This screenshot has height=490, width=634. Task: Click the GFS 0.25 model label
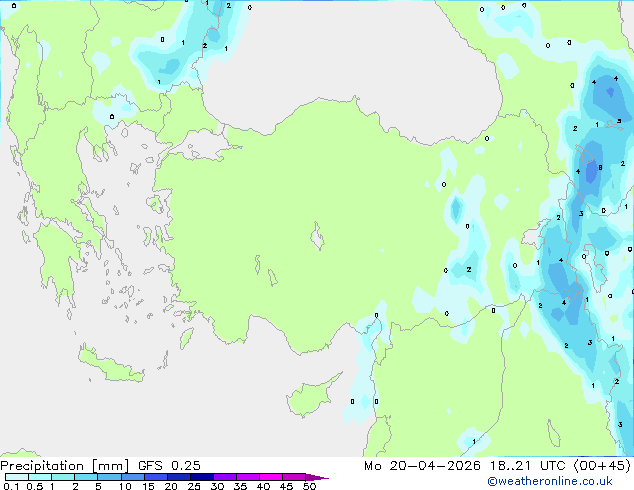(x=169, y=466)
